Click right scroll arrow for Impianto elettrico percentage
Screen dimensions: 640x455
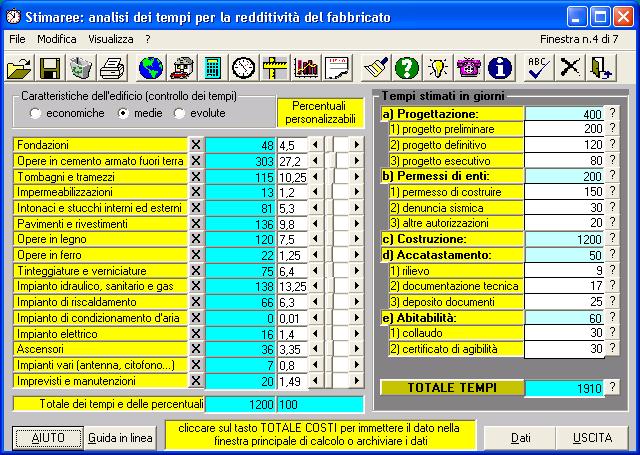point(358,332)
